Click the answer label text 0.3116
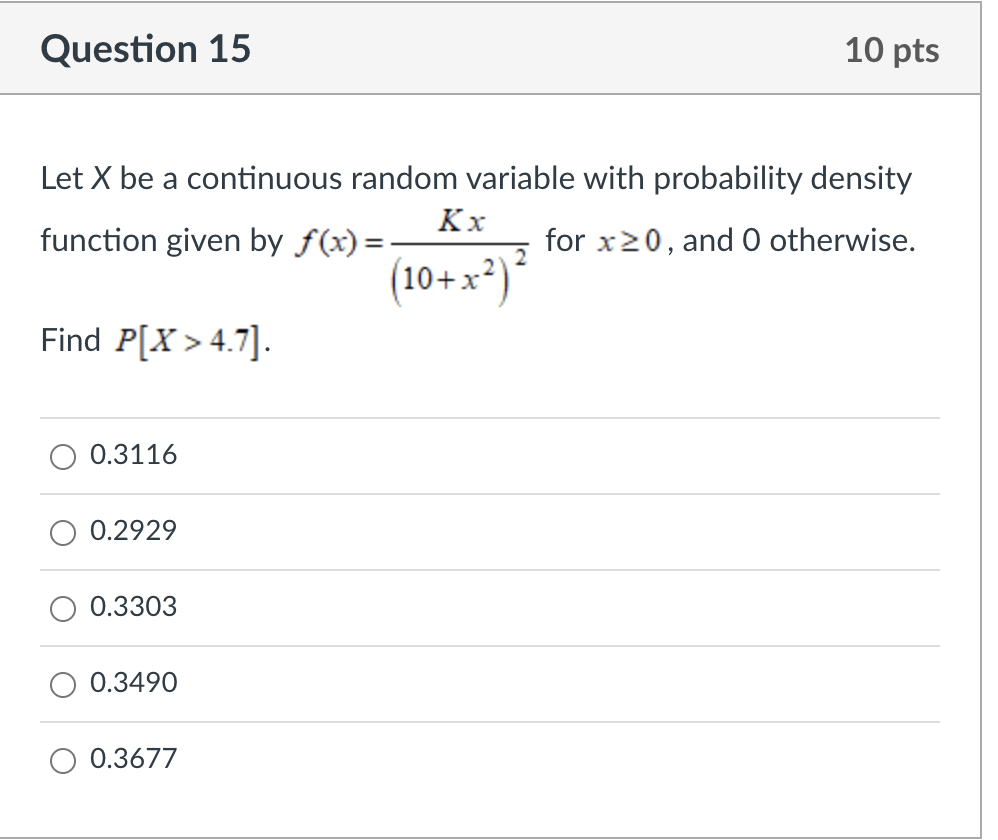The width and height of the screenshot is (998, 840). [x=133, y=455]
